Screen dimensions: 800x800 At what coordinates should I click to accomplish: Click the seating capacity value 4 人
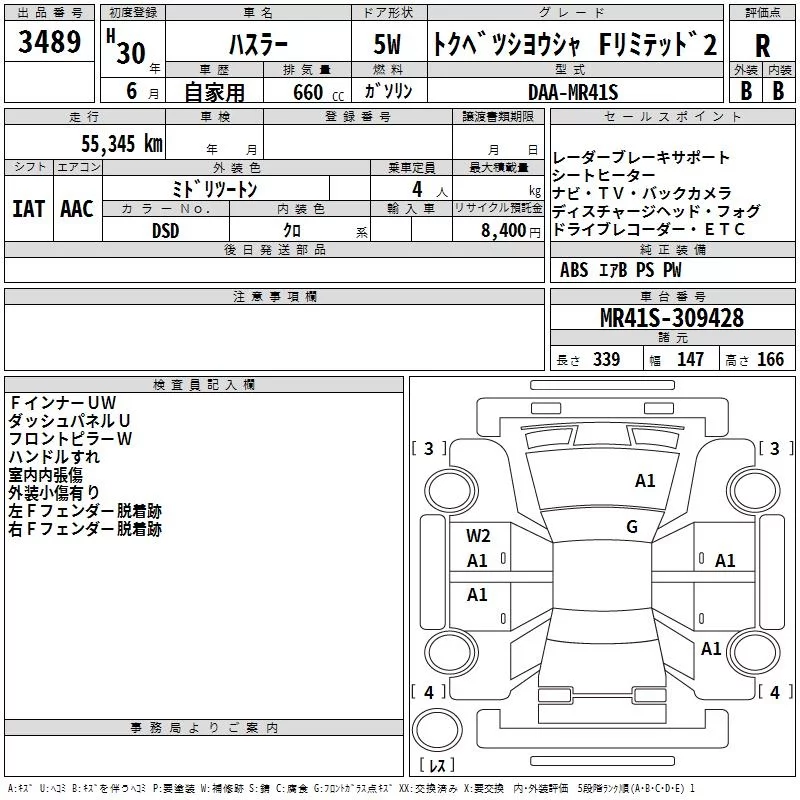429,190
